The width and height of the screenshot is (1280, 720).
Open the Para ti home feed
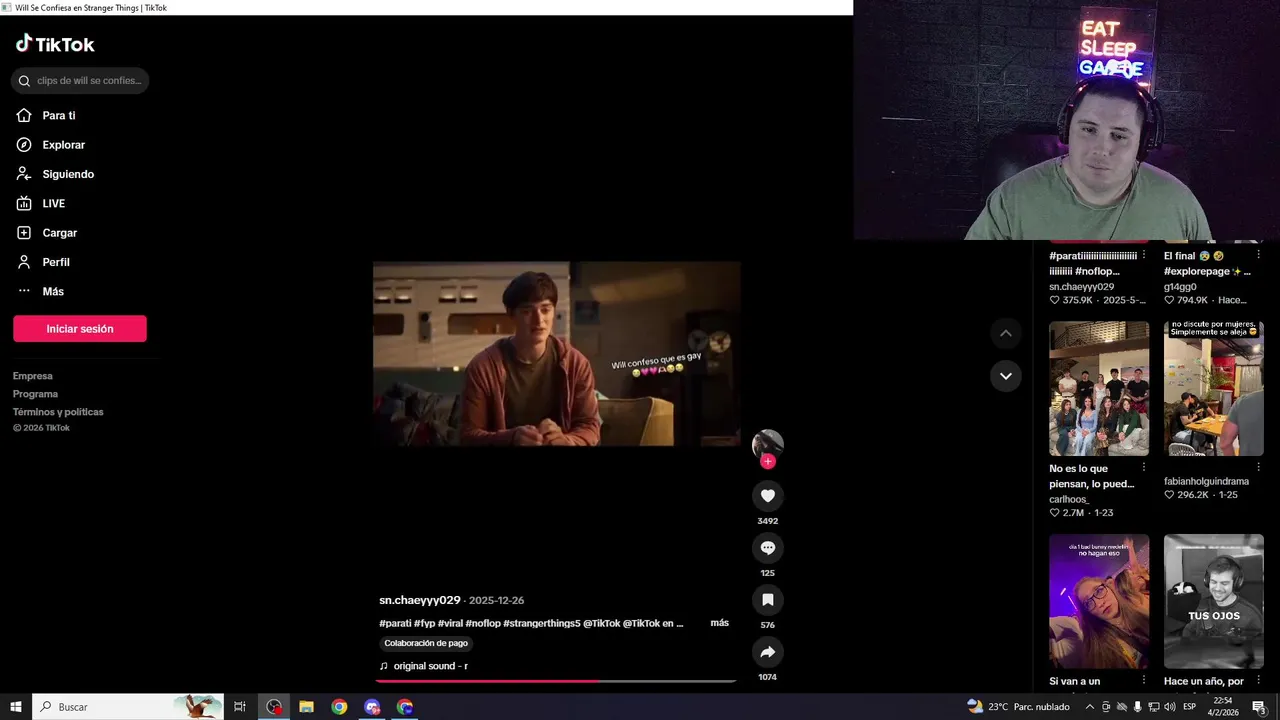[46, 115]
